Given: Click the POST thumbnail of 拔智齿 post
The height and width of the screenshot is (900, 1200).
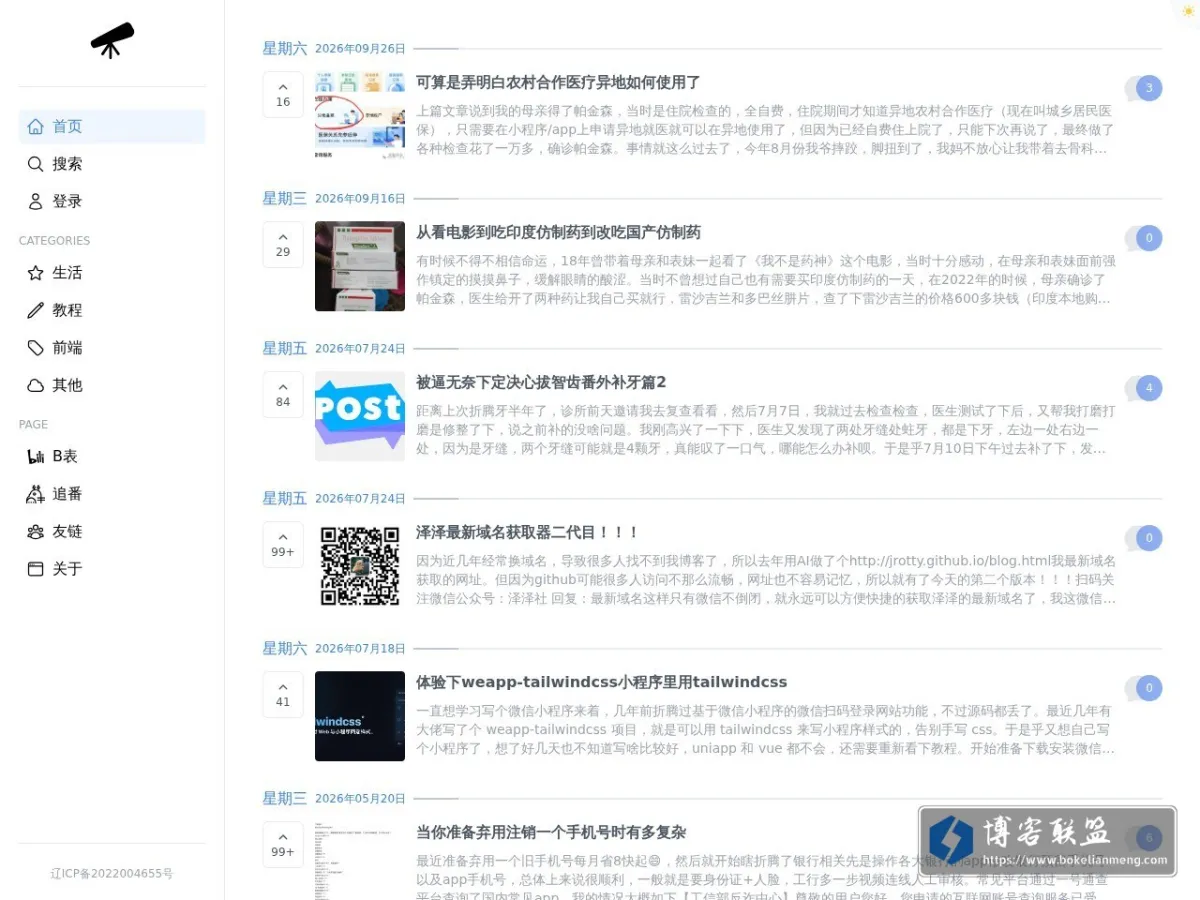Looking at the screenshot, I should pos(360,416).
